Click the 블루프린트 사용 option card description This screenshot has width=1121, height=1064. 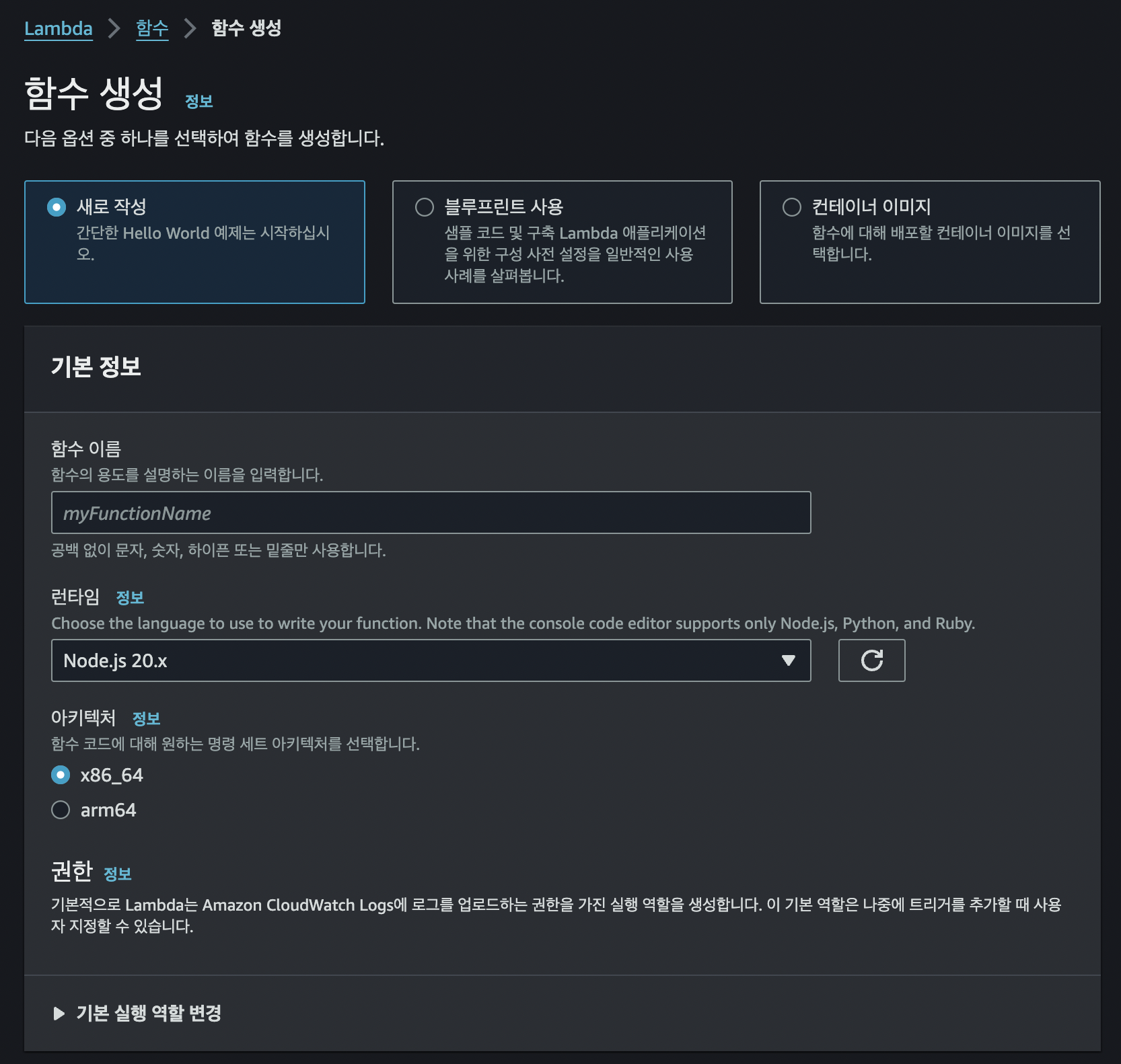click(x=575, y=254)
